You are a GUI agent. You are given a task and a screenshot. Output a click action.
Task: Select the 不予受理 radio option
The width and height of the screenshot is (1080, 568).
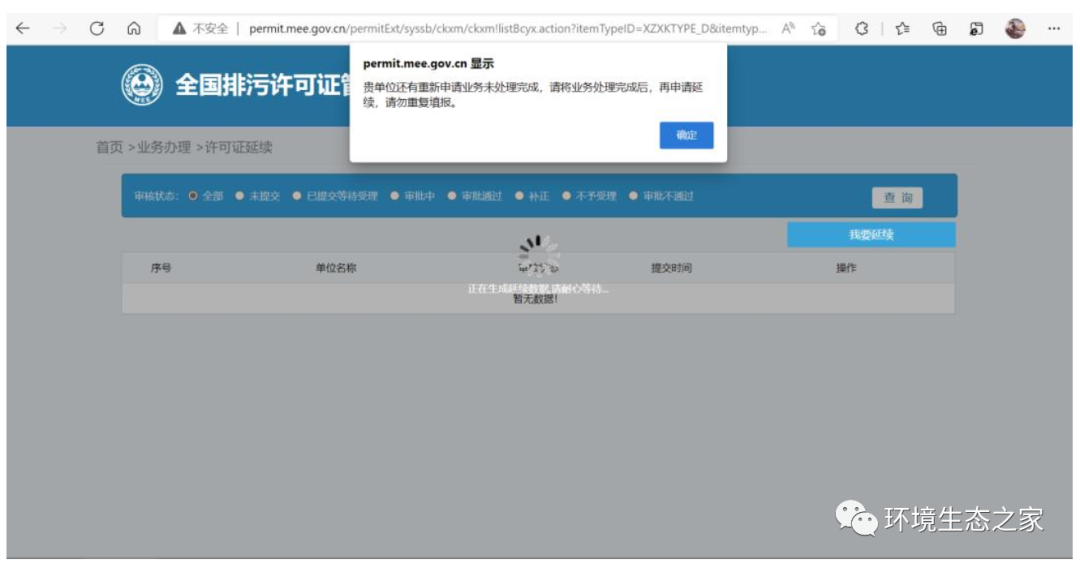(566, 196)
